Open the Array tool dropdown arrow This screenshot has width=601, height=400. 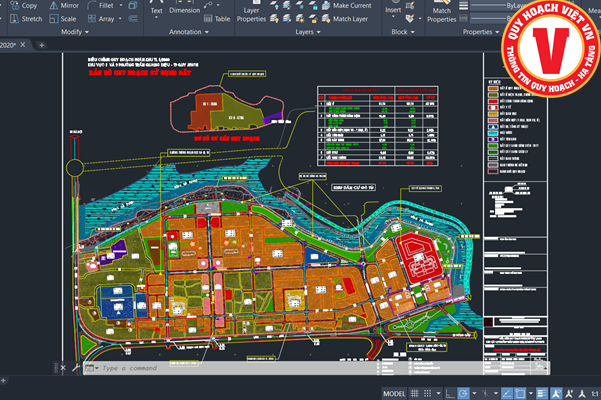122,18
